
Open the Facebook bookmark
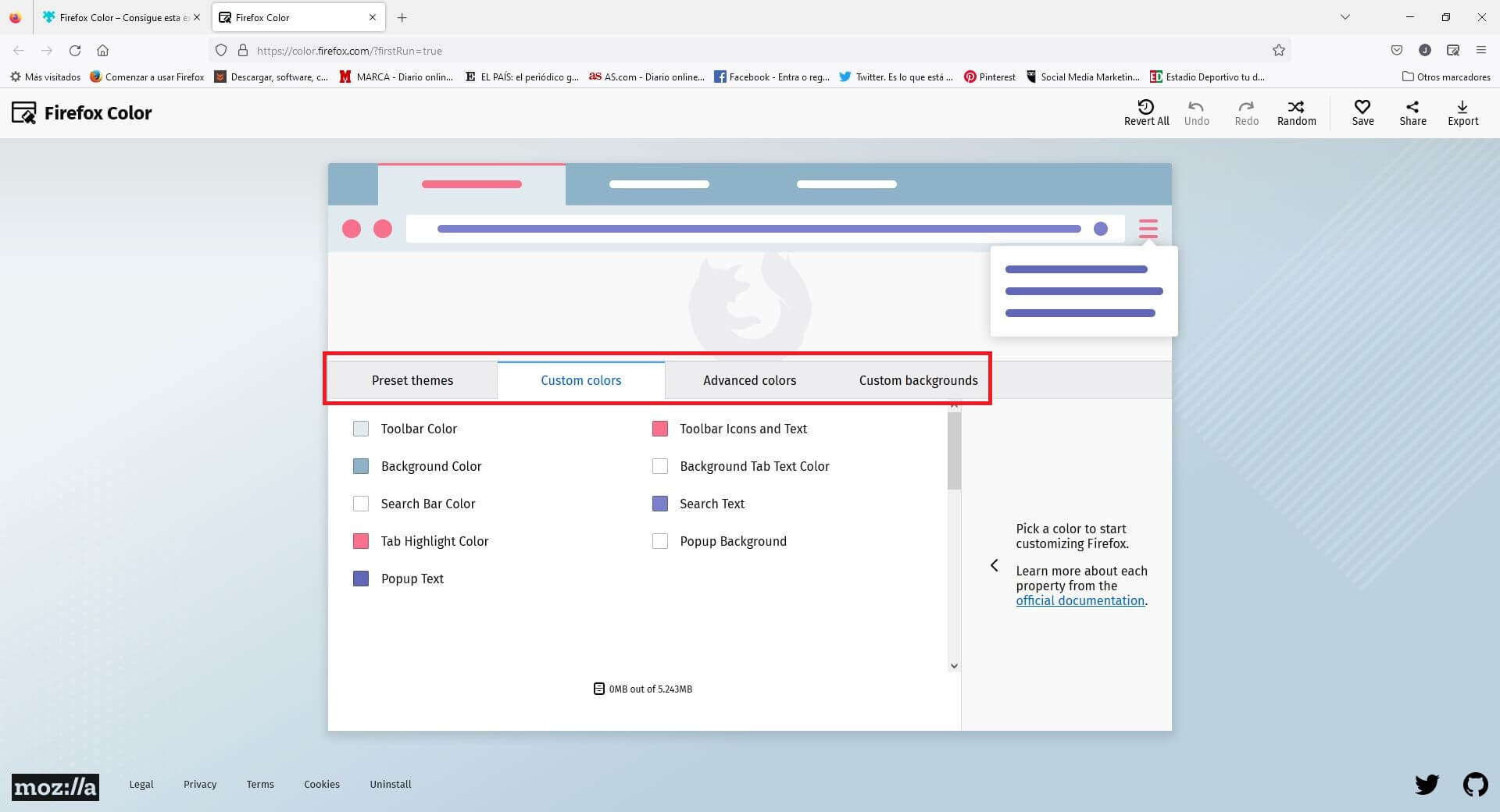tap(772, 77)
